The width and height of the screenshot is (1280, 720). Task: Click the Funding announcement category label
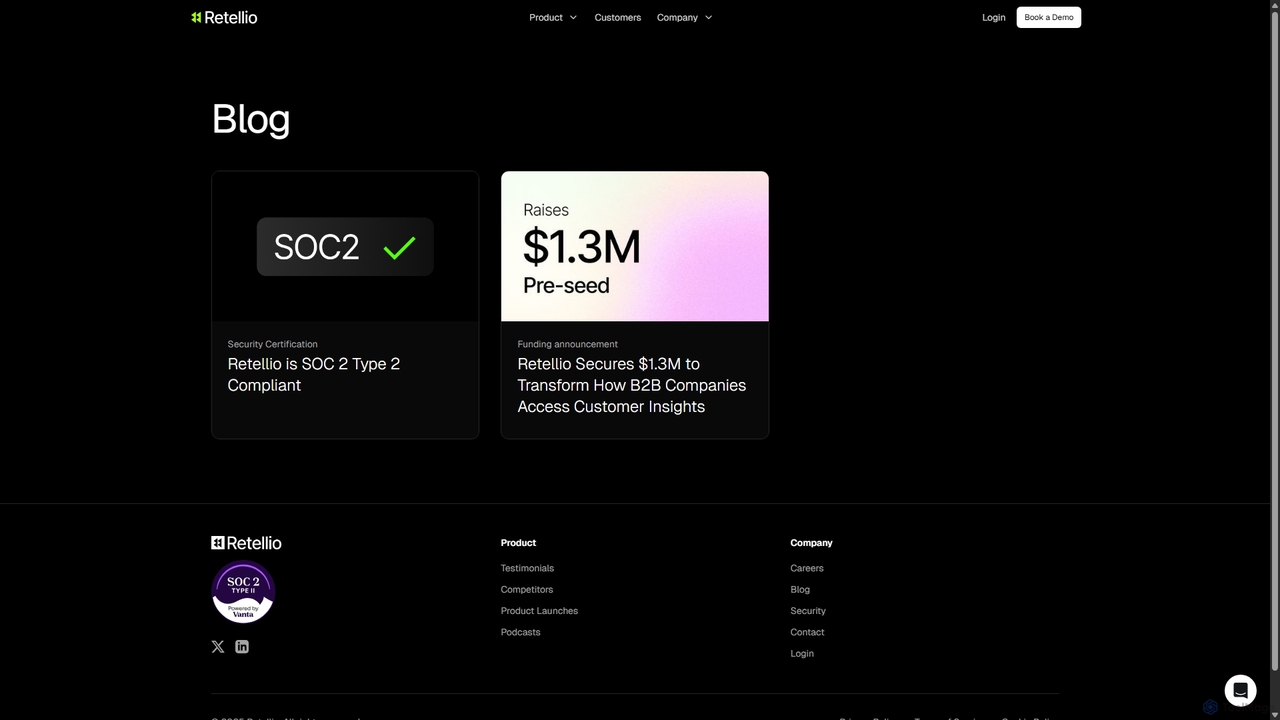click(x=568, y=344)
